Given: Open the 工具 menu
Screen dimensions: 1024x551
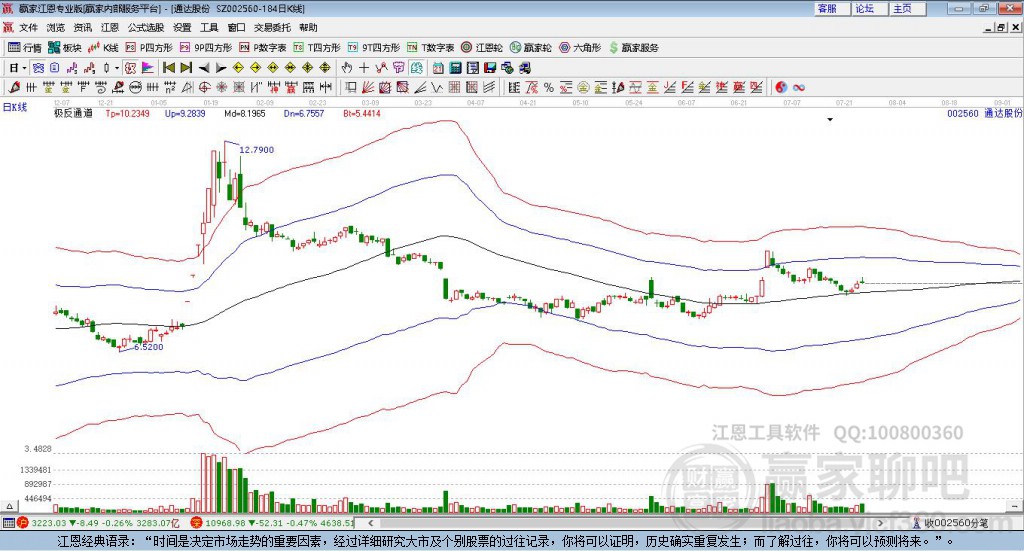Looking at the screenshot, I should click(209, 27).
